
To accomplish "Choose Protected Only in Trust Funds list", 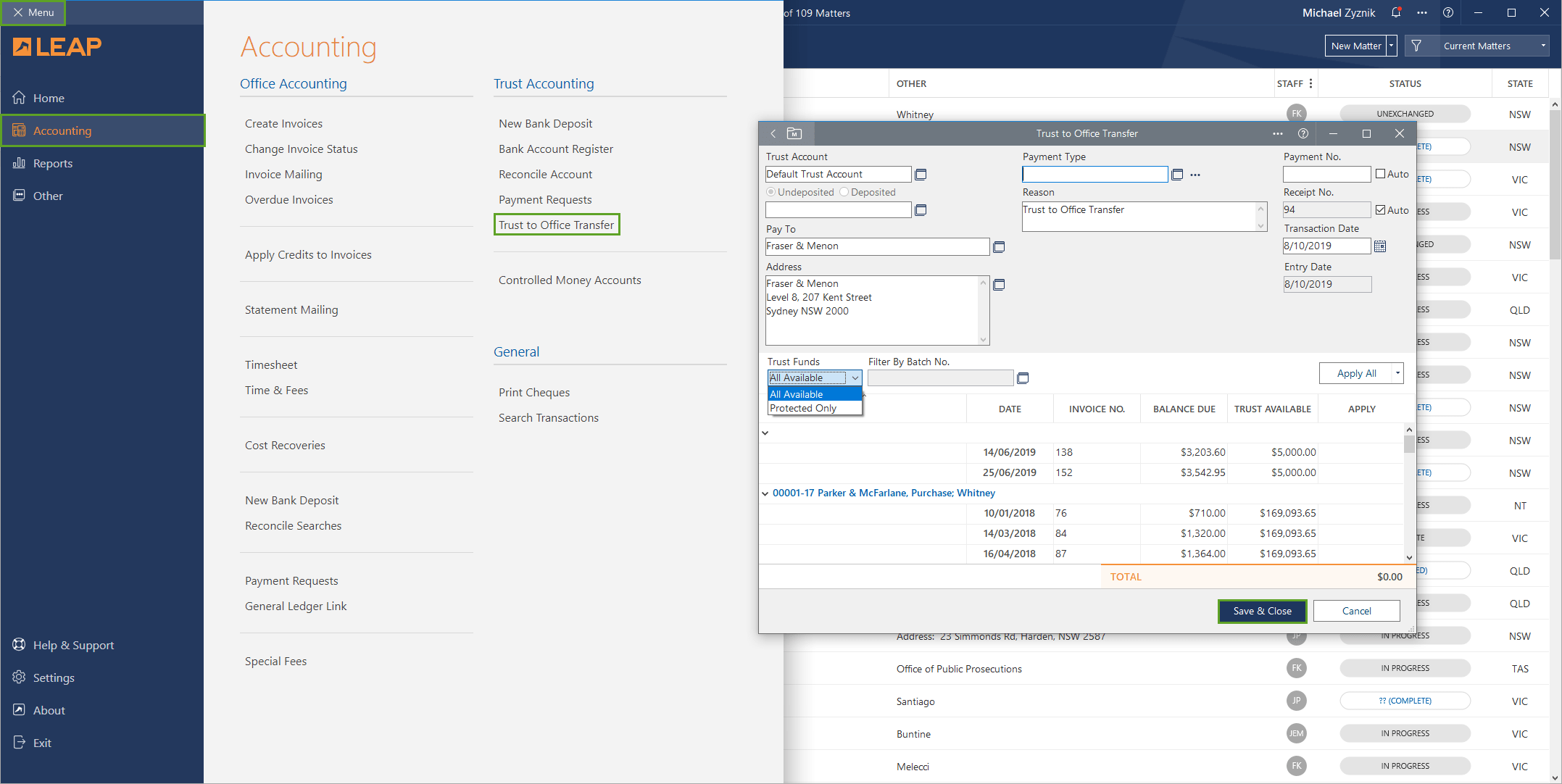I will pyautogui.click(x=815, y=408).
